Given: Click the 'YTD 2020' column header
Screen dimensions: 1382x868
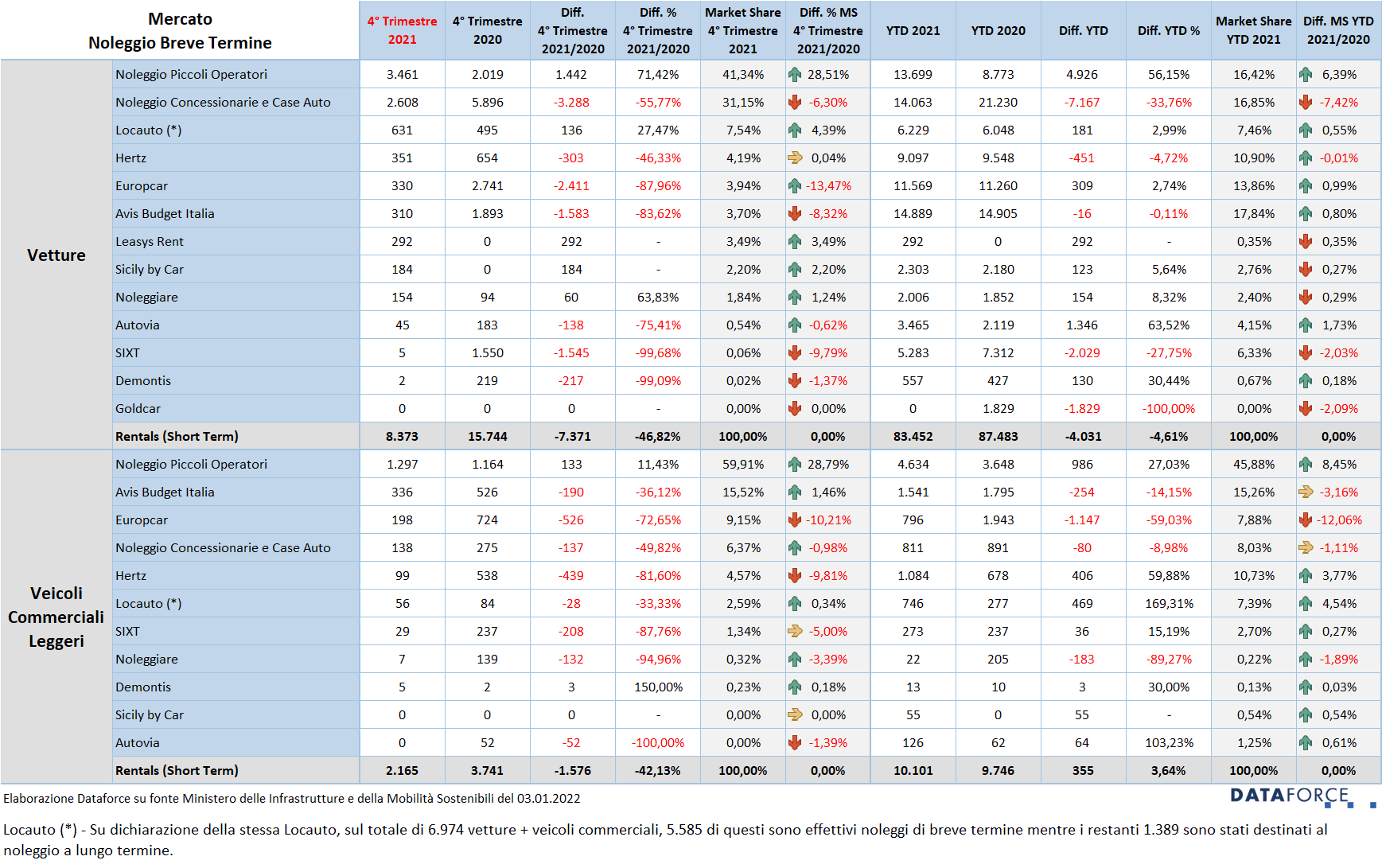Looking at the screenshot, I should coord(998,30).
